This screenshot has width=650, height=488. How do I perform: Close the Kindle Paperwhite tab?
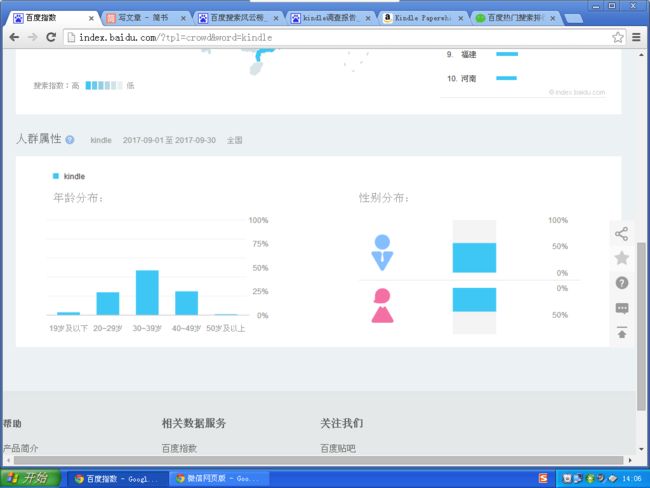coord(461,18)
